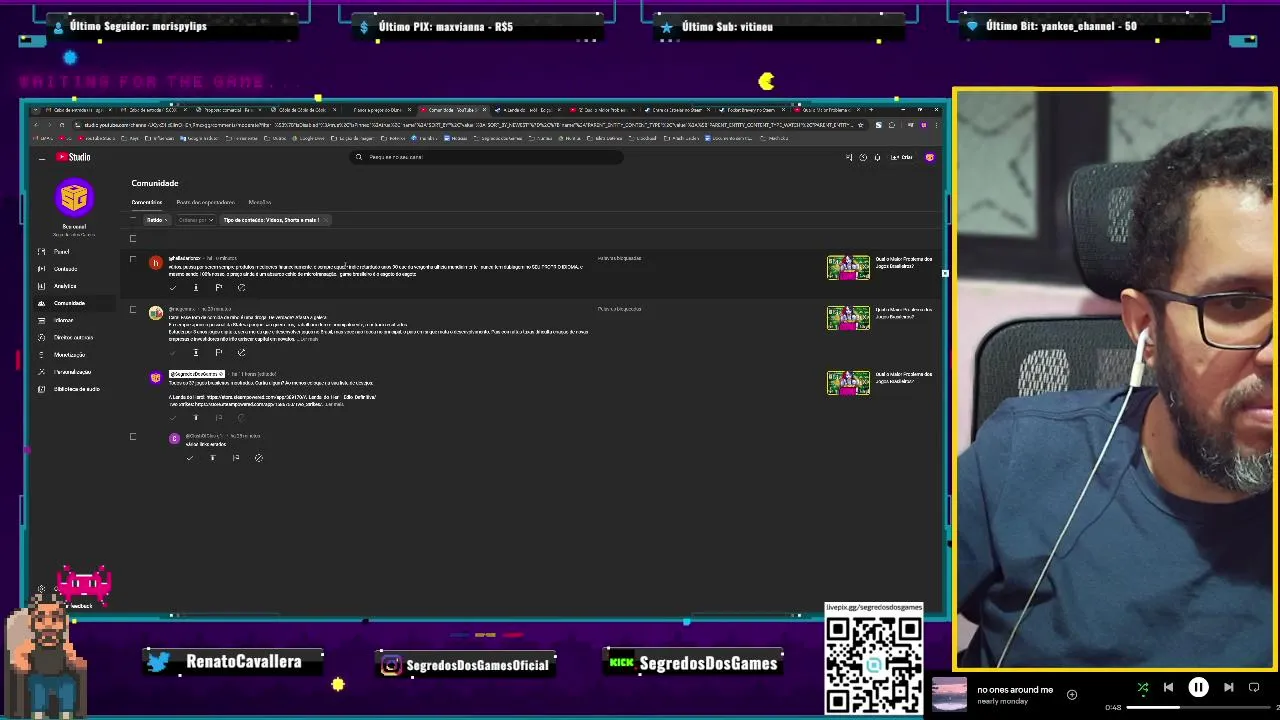Remove the Tipo de conteúdo filter chip
This screenshot has height=720, width=1280.
coord(326,220)
